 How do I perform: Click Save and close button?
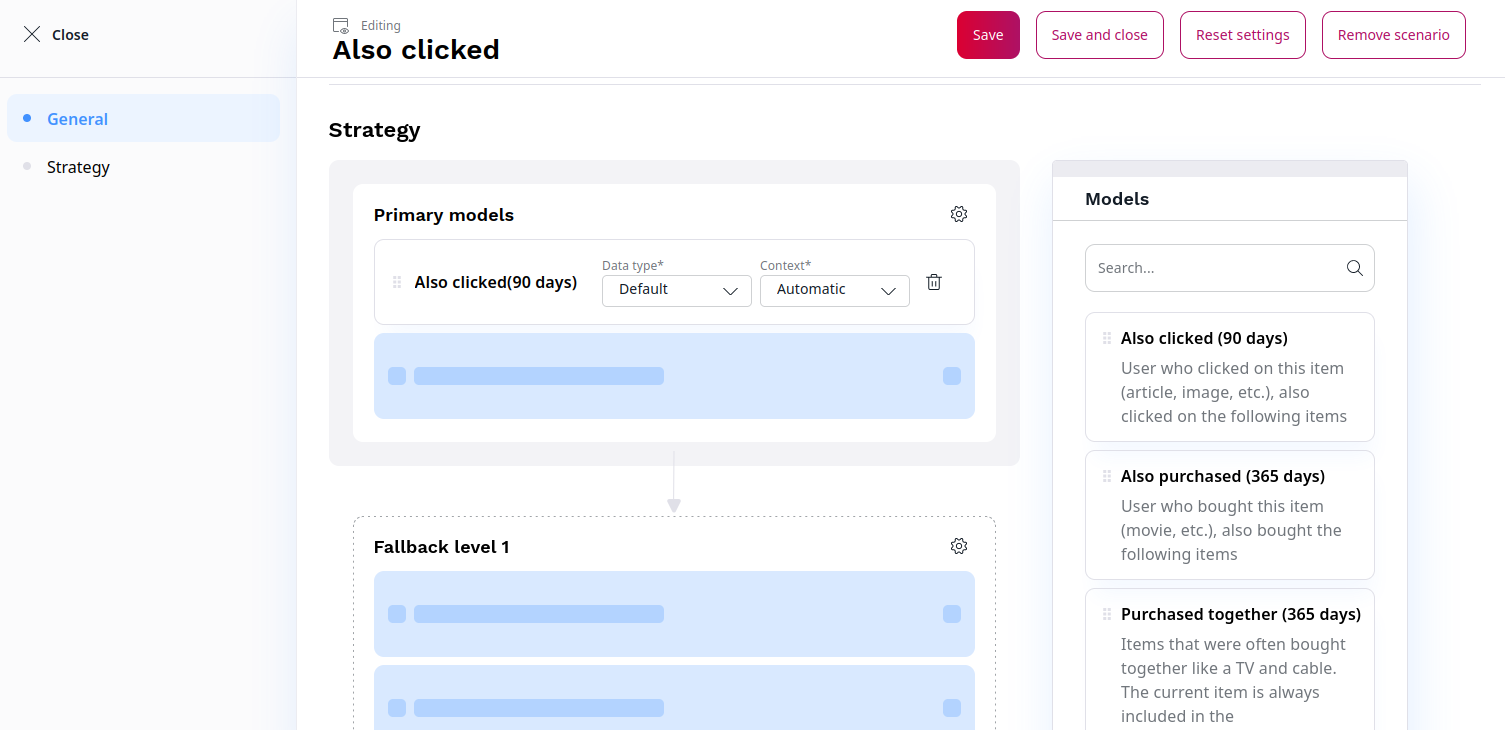click(1099, 35)
